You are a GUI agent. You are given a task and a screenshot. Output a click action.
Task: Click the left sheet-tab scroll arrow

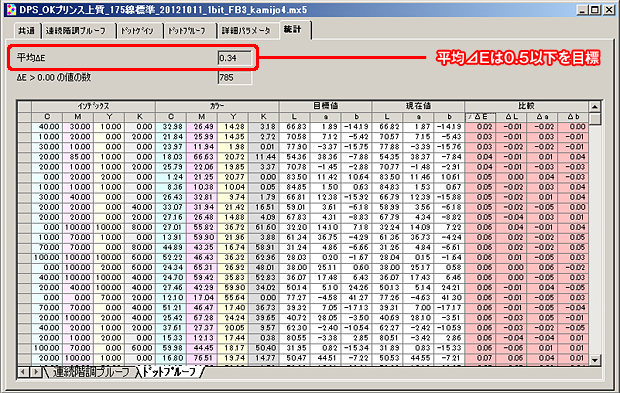pos(24,372)
